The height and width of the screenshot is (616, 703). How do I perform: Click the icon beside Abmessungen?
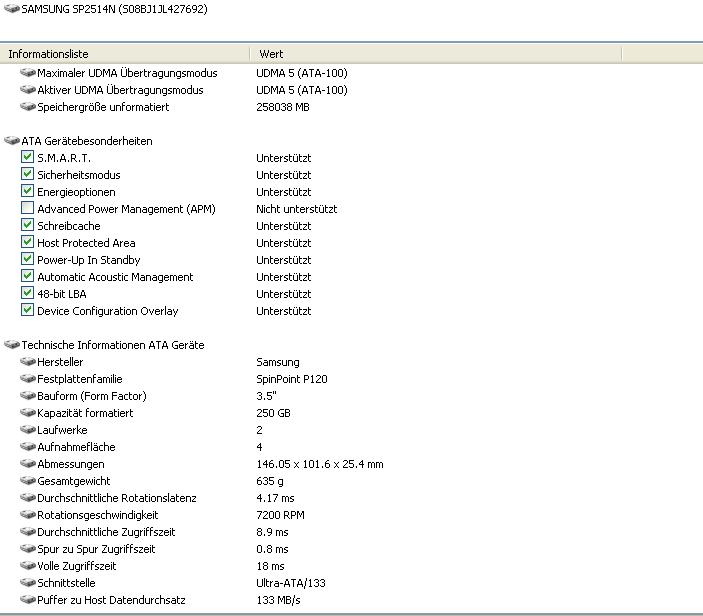click(28, 464)
